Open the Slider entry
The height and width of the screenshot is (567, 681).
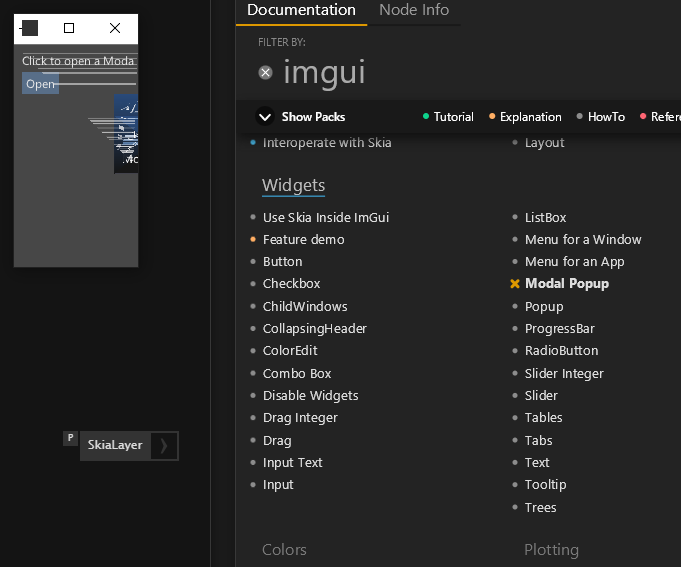point(541,396)
